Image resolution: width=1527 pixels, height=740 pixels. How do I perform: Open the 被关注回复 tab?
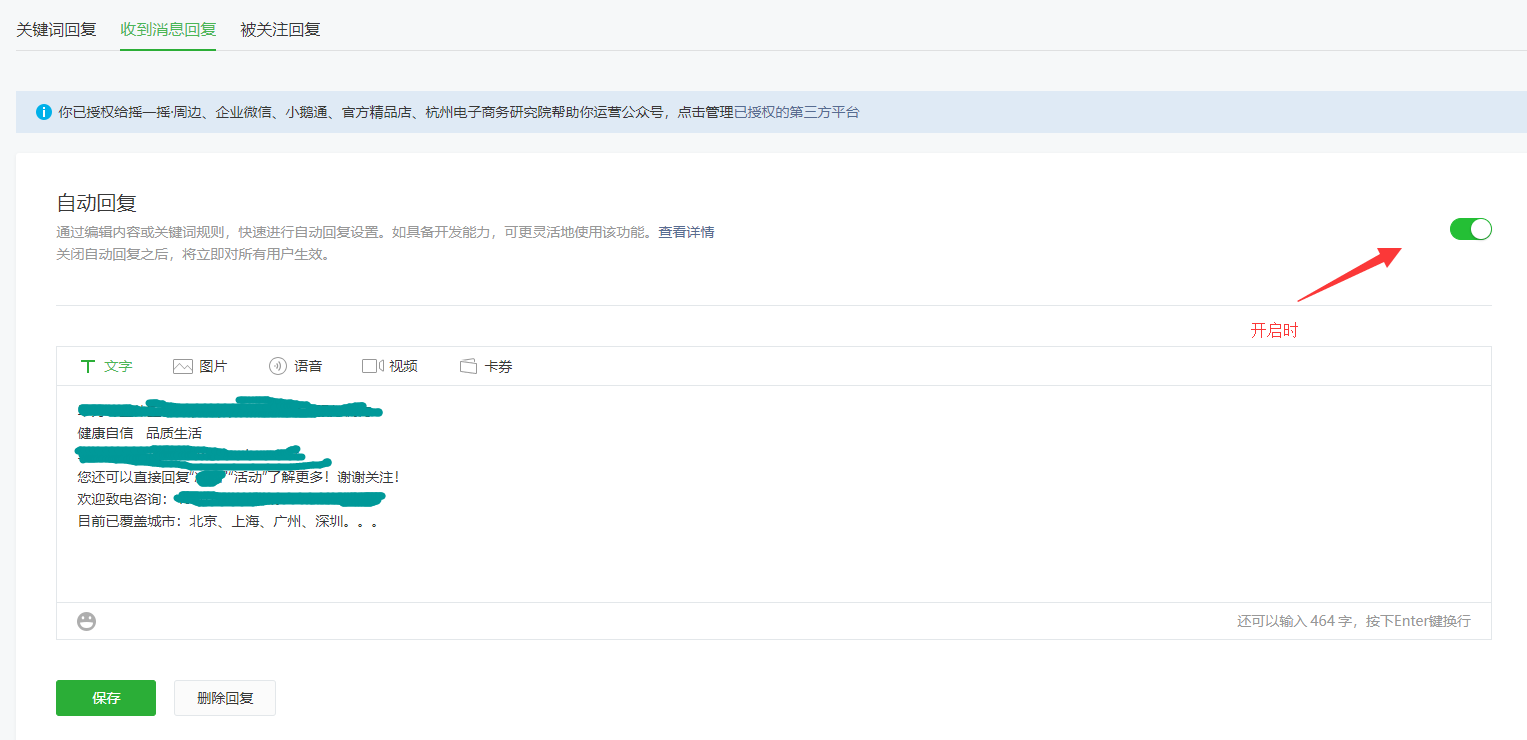pyautogui.click(x=280, y=29)
